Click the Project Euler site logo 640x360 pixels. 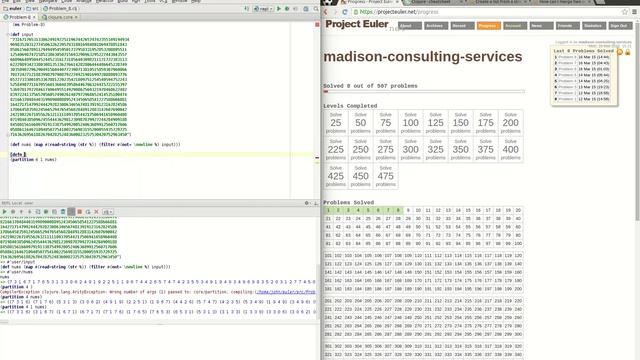coord(357,24)
